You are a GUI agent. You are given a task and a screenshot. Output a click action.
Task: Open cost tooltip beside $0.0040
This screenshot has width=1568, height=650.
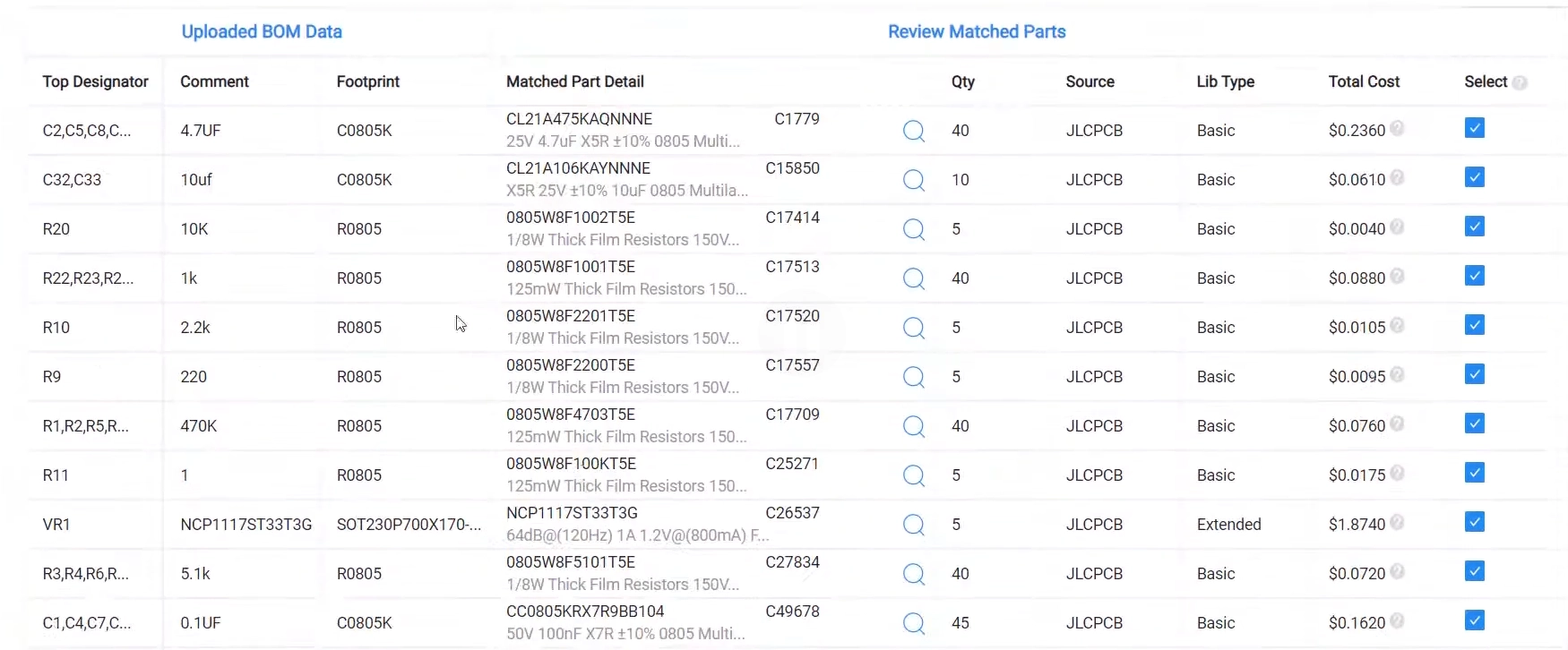[x=1397, y=227]
